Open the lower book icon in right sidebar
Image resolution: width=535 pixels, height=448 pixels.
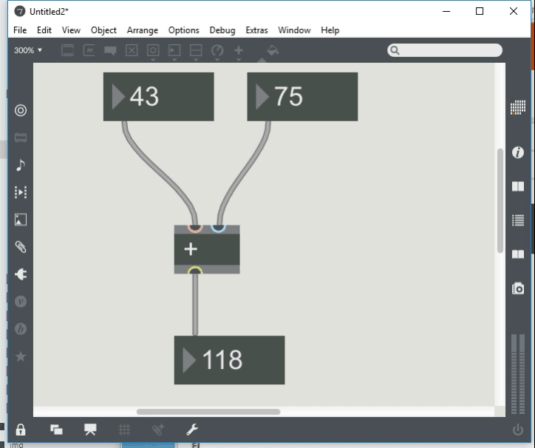click(518, 254)
